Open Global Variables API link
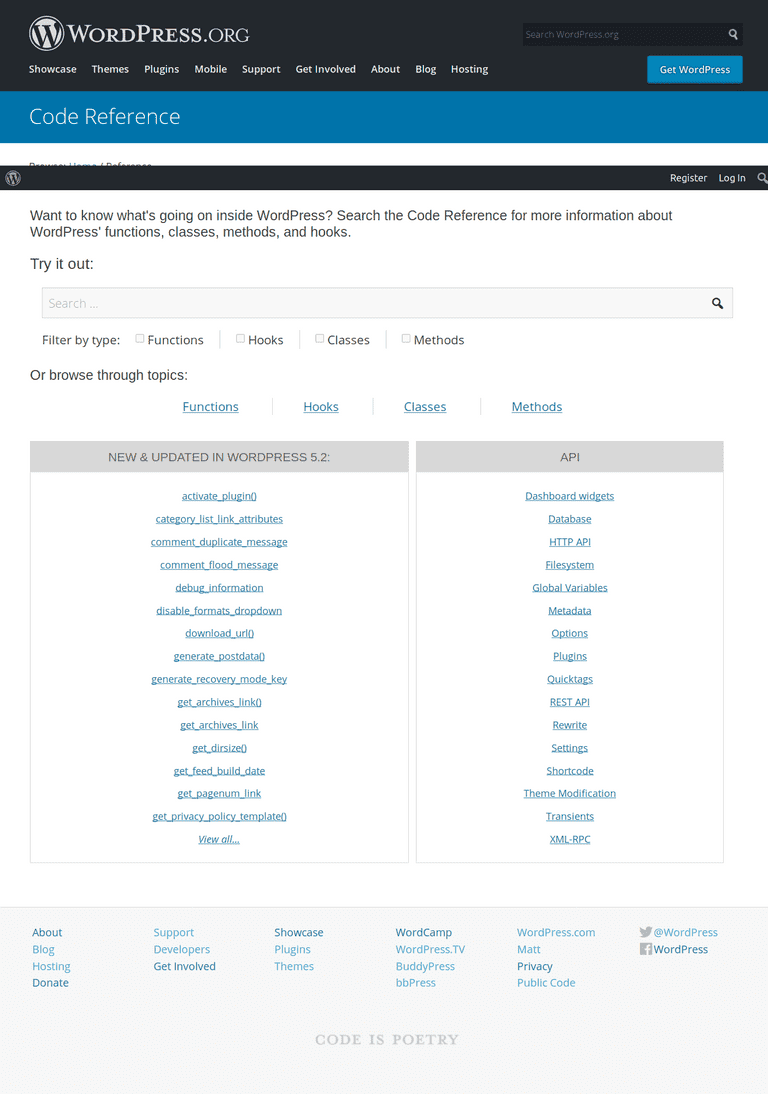The width and height of the screenshot is (768, 1094). pos(570,587)
